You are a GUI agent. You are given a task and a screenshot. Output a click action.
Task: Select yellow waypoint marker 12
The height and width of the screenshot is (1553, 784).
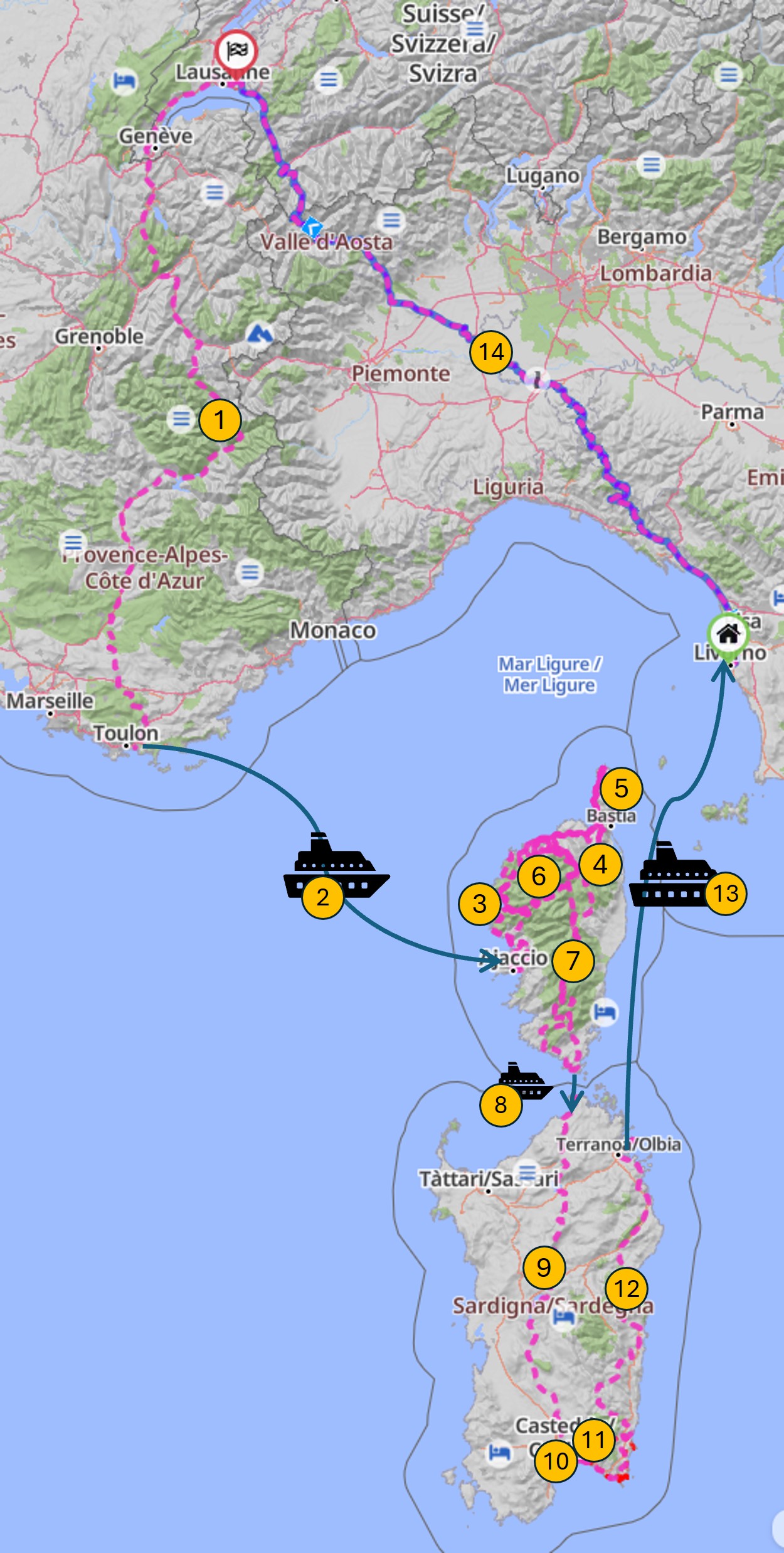point(627,1289)
